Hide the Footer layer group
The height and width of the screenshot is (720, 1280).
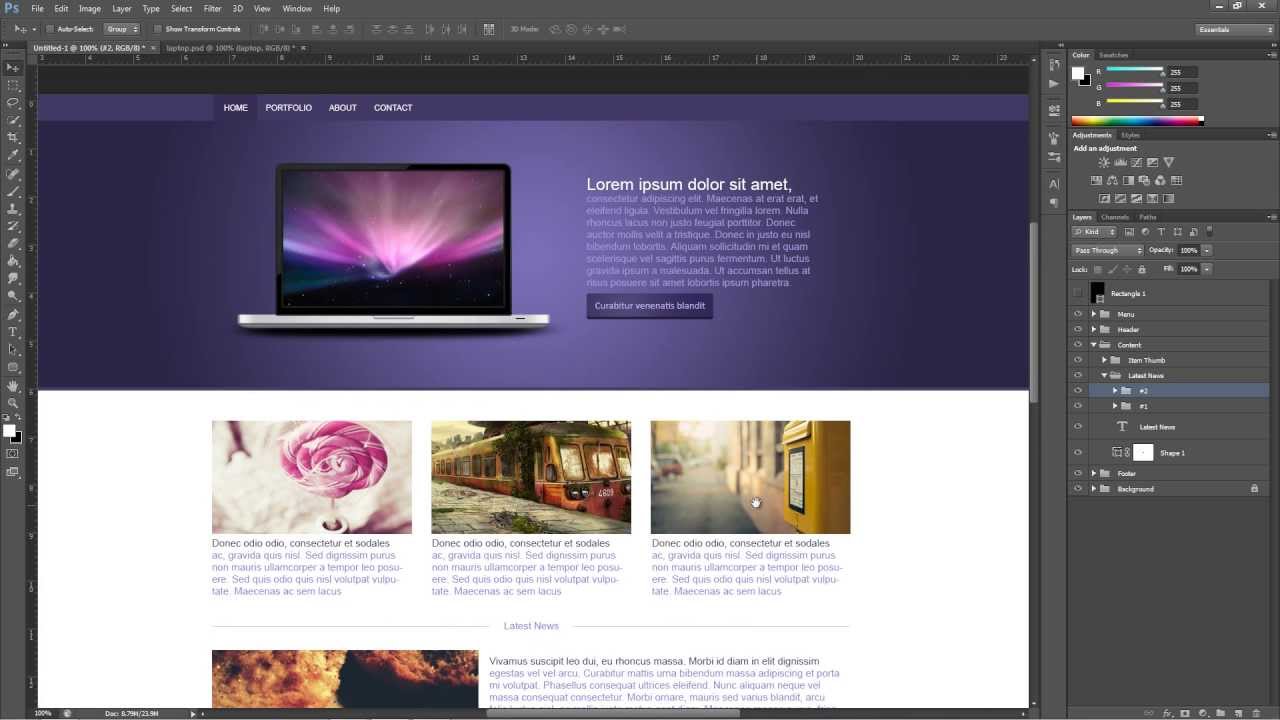1078,473
